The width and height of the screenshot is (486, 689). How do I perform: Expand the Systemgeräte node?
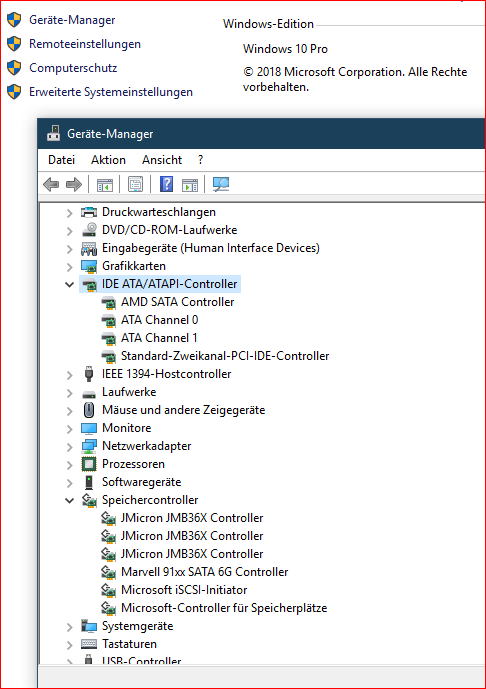click(69, 627)
